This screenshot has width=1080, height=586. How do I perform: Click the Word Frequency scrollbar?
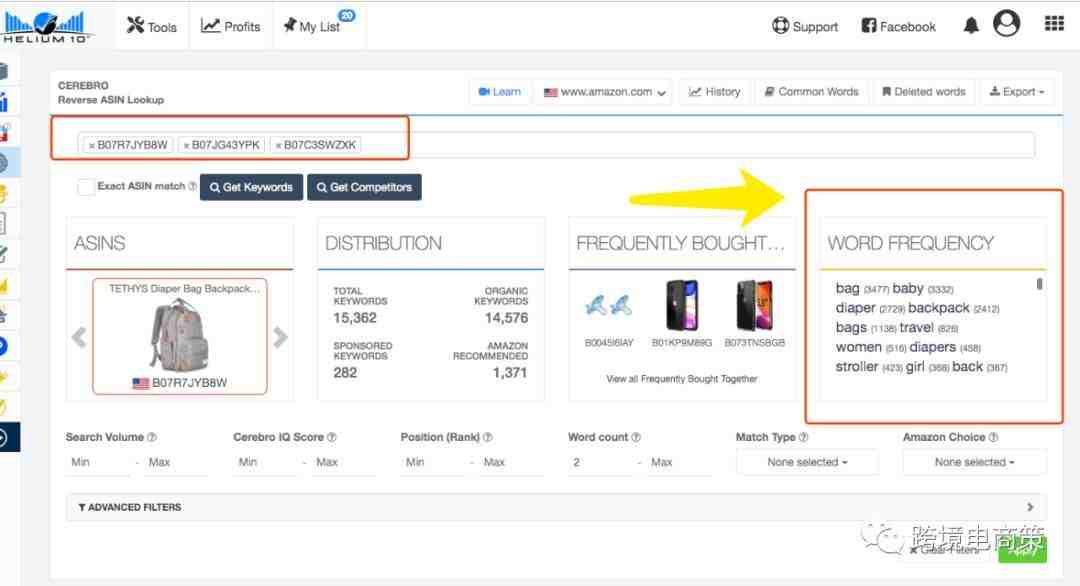1039,284
